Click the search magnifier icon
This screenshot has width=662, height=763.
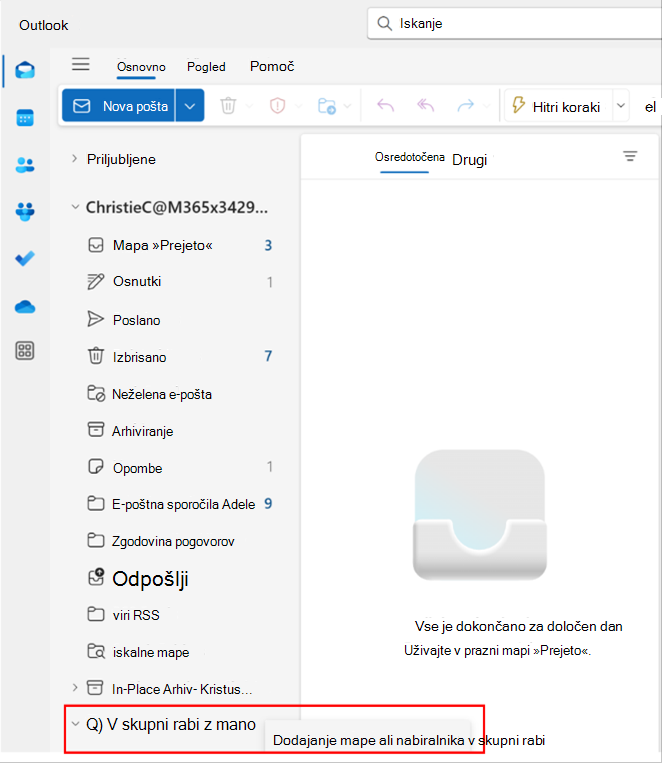click(x=385, y=23)
